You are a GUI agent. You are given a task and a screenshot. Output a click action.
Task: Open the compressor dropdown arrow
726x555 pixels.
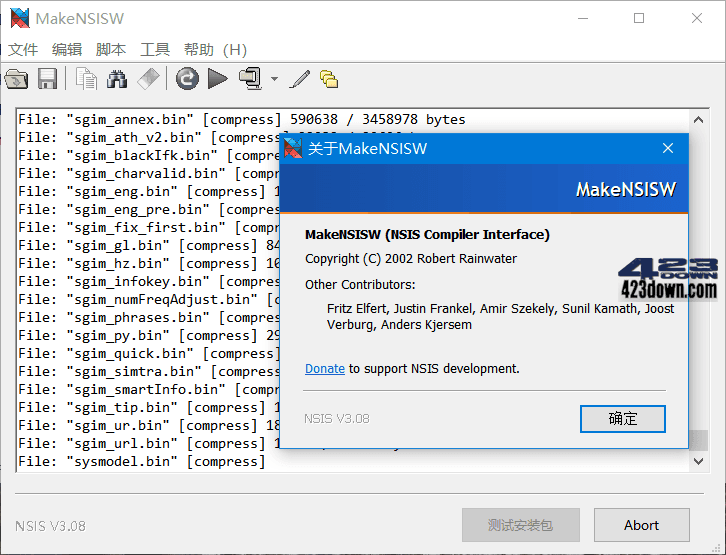(x=274, y=79)
